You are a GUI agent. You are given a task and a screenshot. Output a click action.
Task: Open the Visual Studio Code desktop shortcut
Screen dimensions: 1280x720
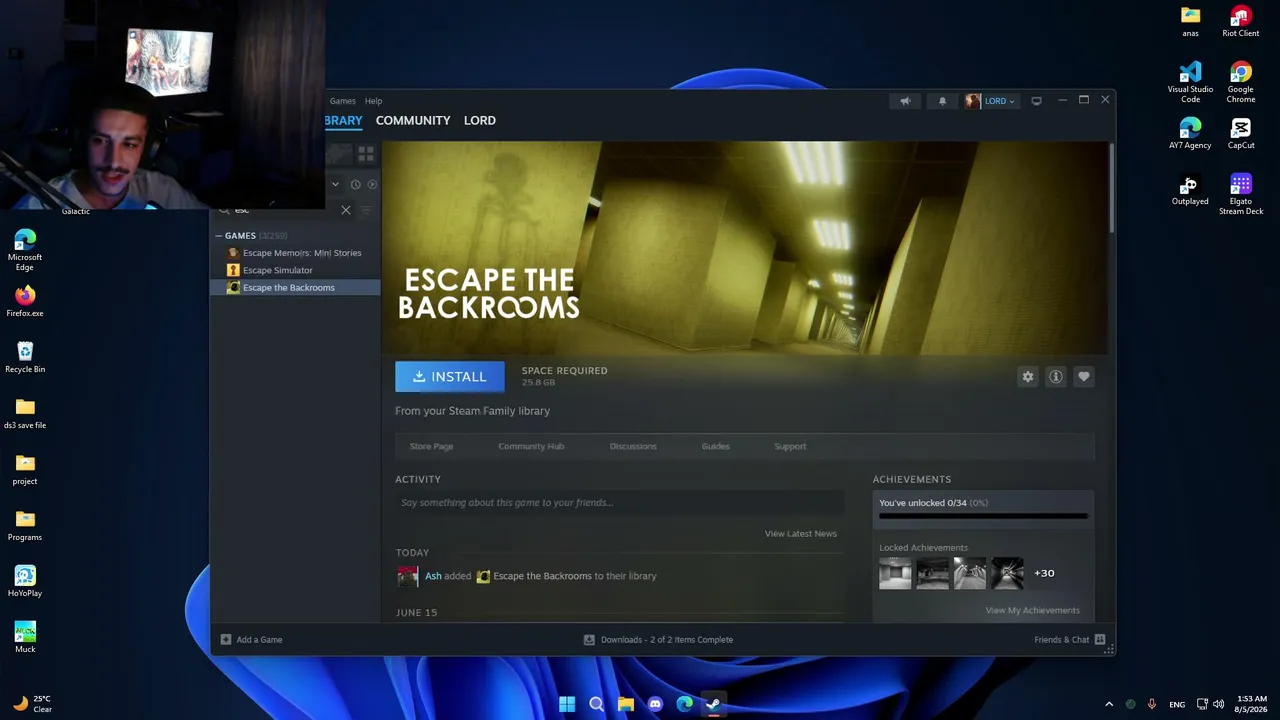pos(1190,83)
